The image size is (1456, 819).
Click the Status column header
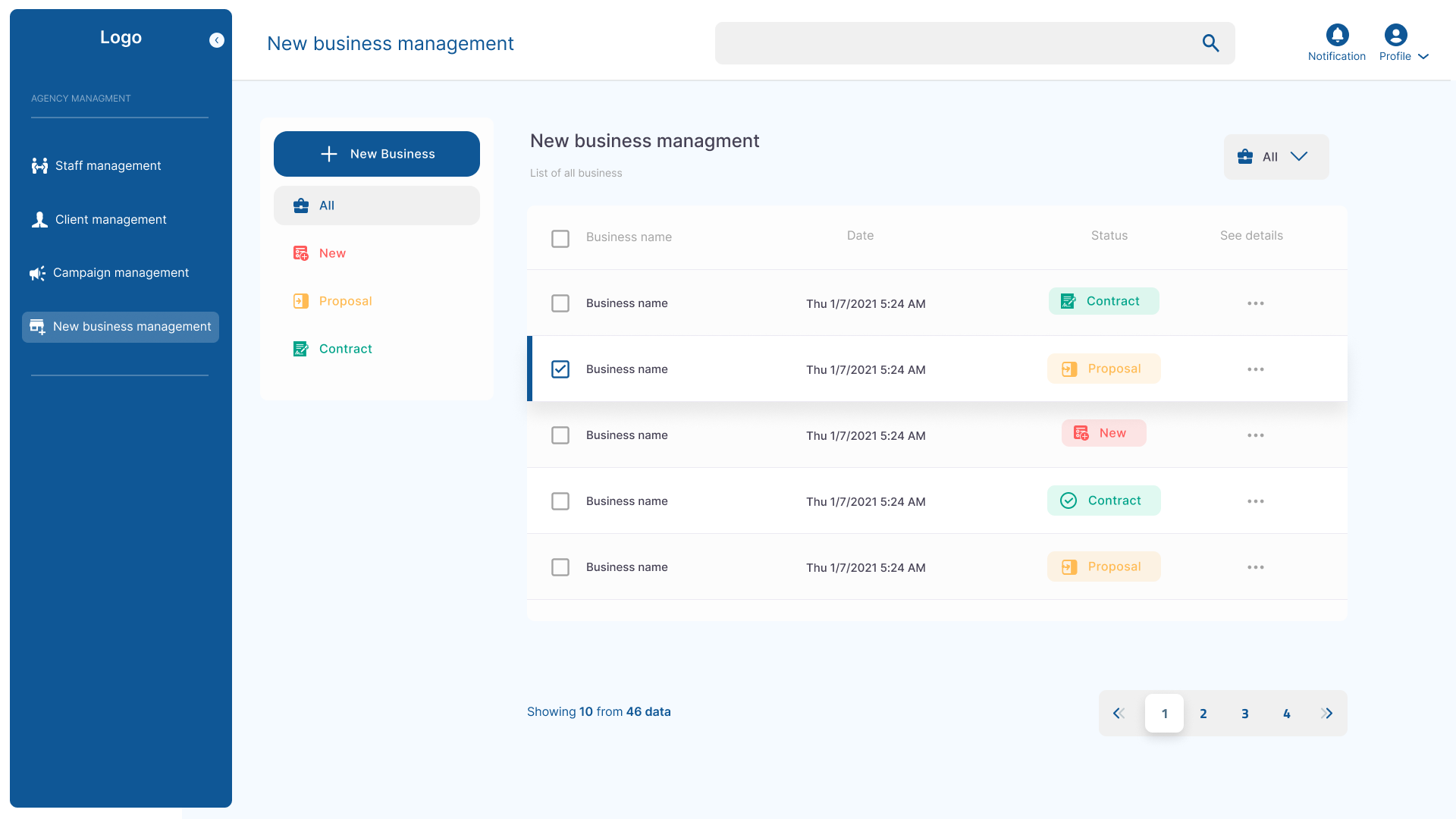click(1109, 236)
